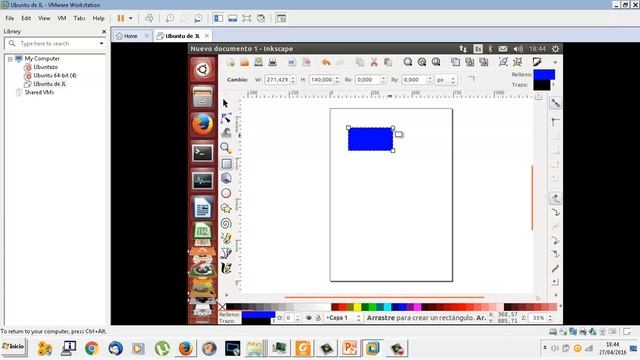Viewport: 640px width, 360px height.
Task: Toggle snap nodes button in snap bar
Action: click(x=556, y=199)
